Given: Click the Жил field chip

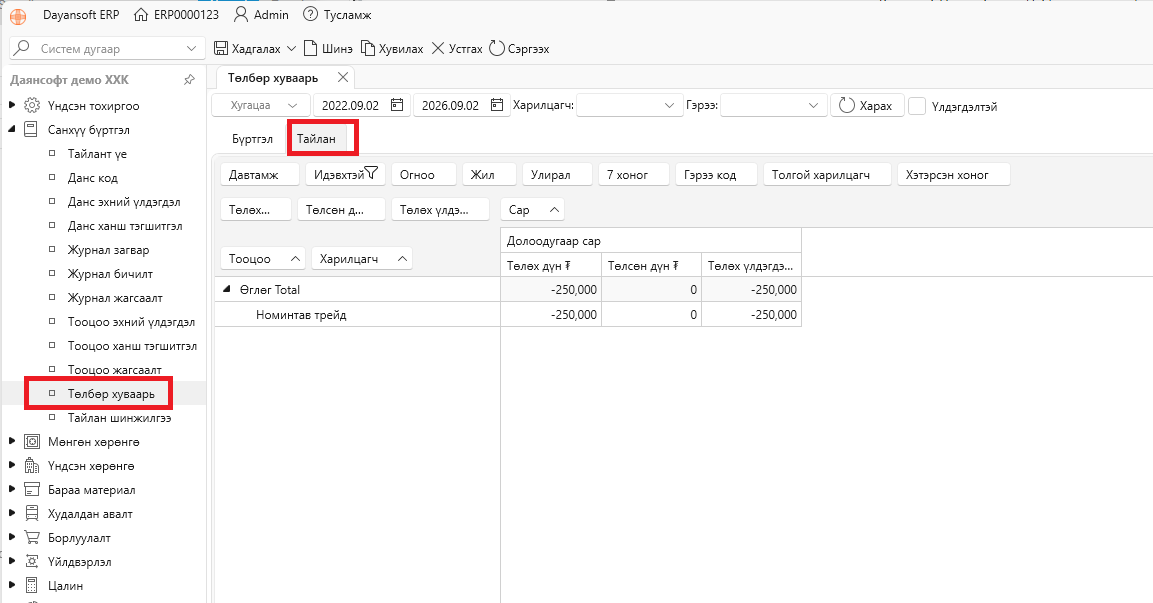Looking at the screenshot, I should [489, 175].
